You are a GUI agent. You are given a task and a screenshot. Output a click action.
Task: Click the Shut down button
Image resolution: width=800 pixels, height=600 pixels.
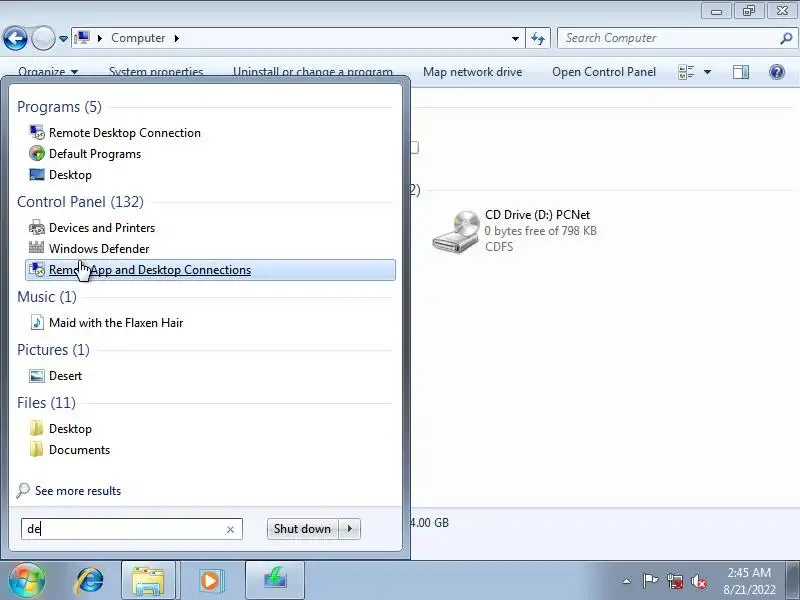tap(302, 529)
